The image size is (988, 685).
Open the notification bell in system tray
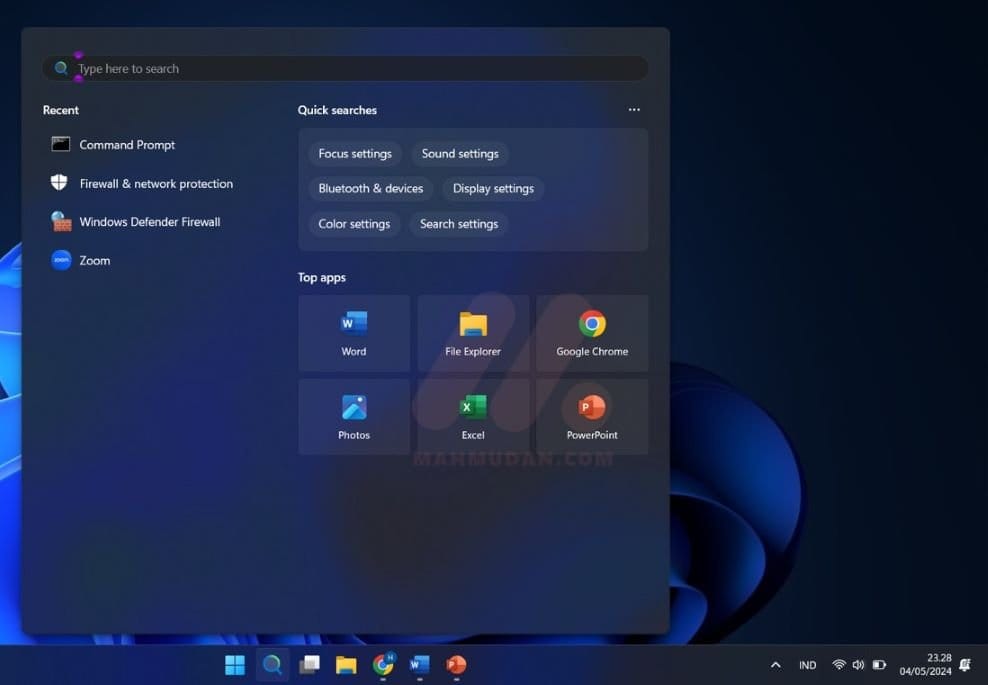[x=965, y=665]
